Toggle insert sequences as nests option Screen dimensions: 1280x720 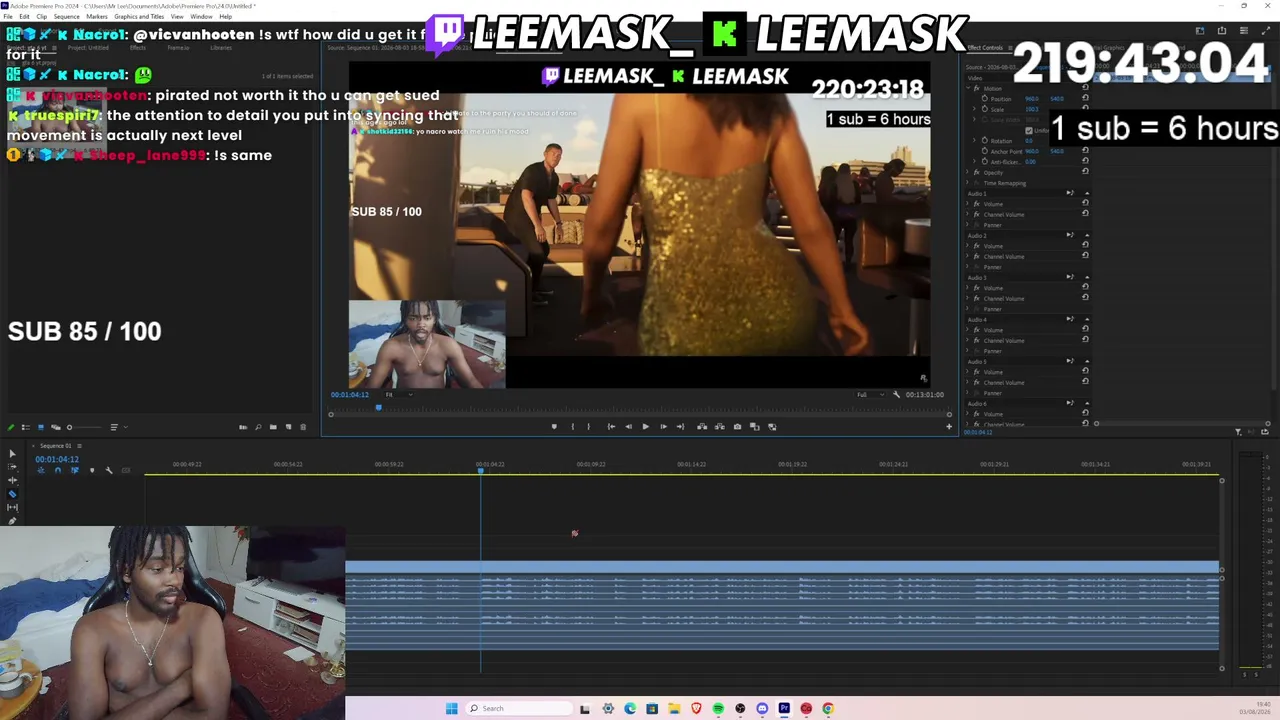point(41,470)
